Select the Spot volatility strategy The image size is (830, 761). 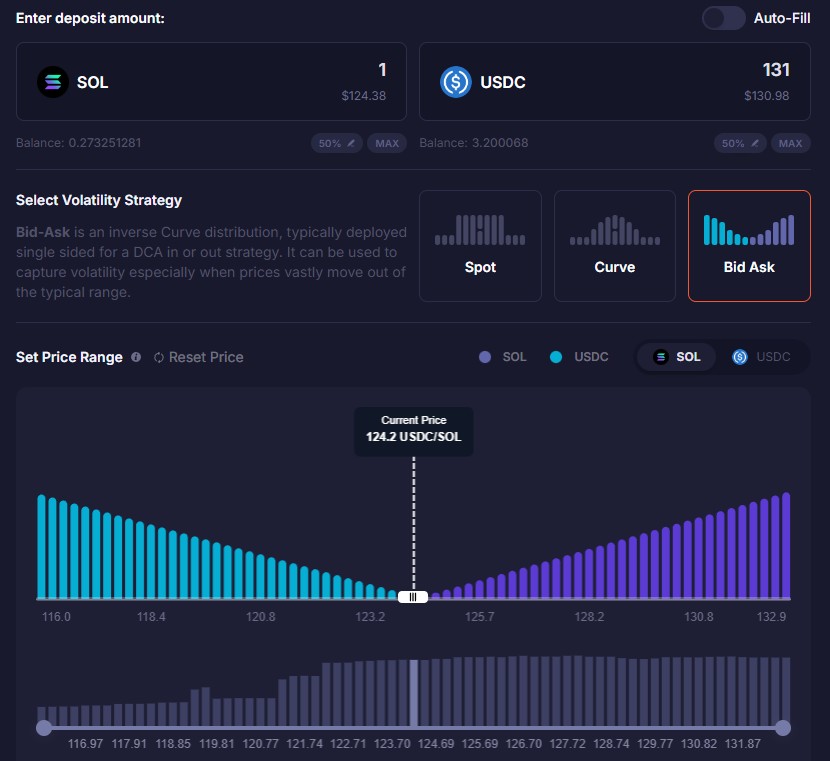click(480, 246)
